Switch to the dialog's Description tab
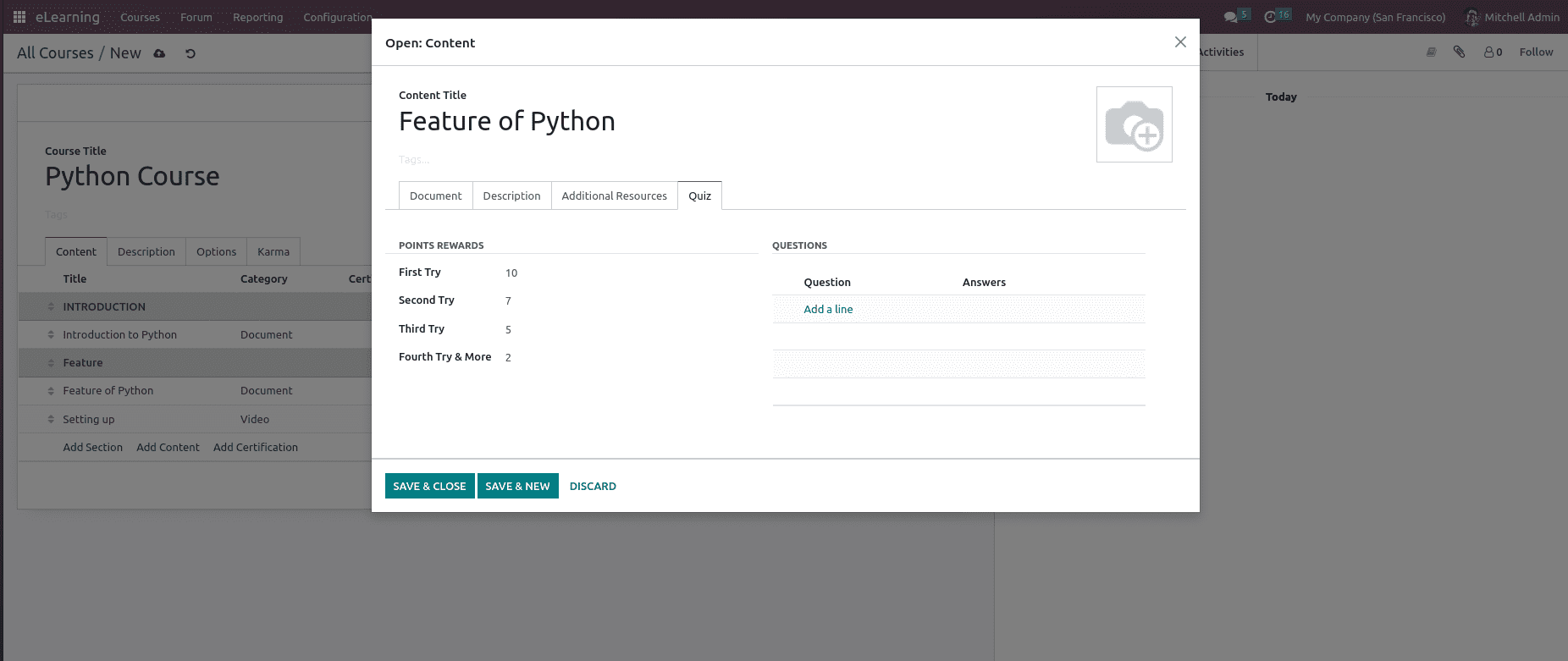 pyautogui.click(x=511, y=196)
